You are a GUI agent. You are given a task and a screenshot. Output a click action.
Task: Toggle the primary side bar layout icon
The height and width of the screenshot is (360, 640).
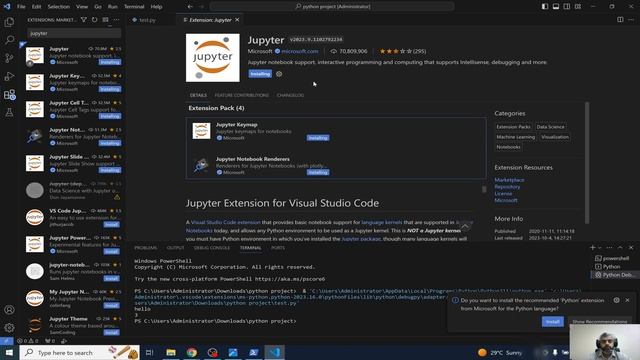point(545,7)
